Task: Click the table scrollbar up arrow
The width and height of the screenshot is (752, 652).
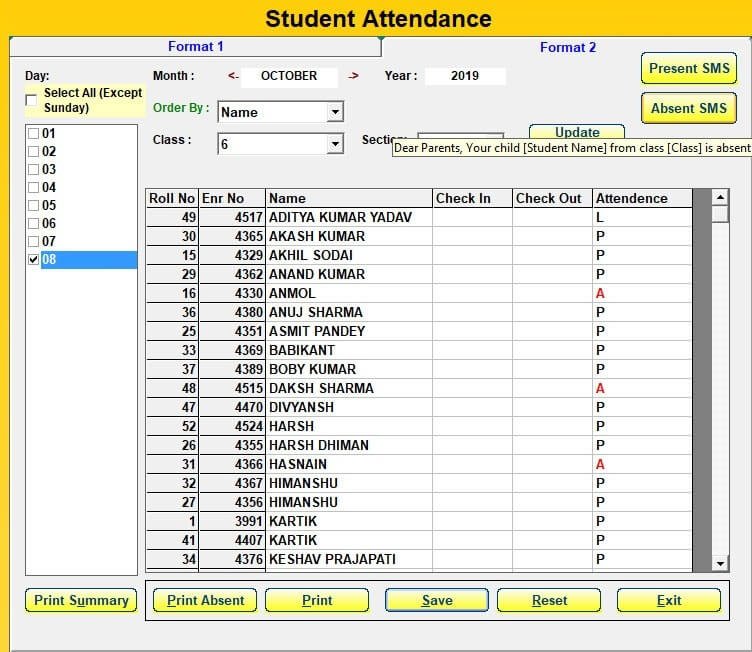Action: 720,197
